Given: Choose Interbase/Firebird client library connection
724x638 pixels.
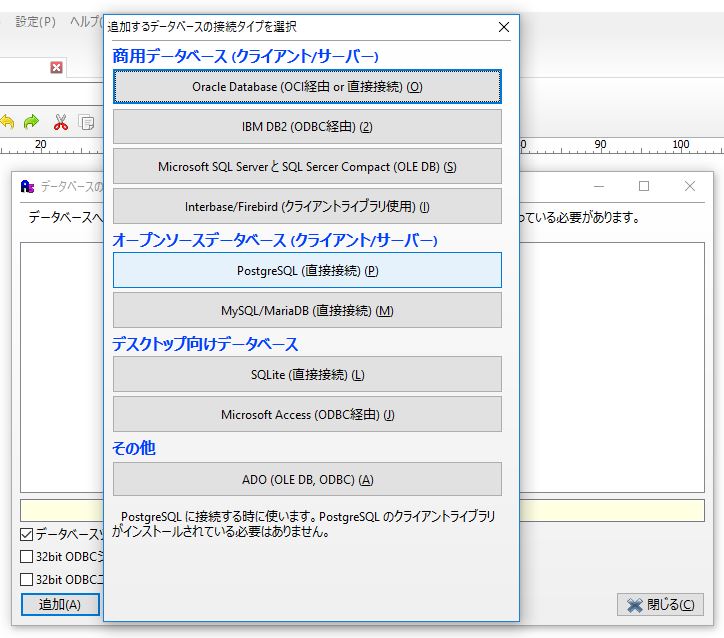Looking at the screenshot, I should tap(307, 206).
